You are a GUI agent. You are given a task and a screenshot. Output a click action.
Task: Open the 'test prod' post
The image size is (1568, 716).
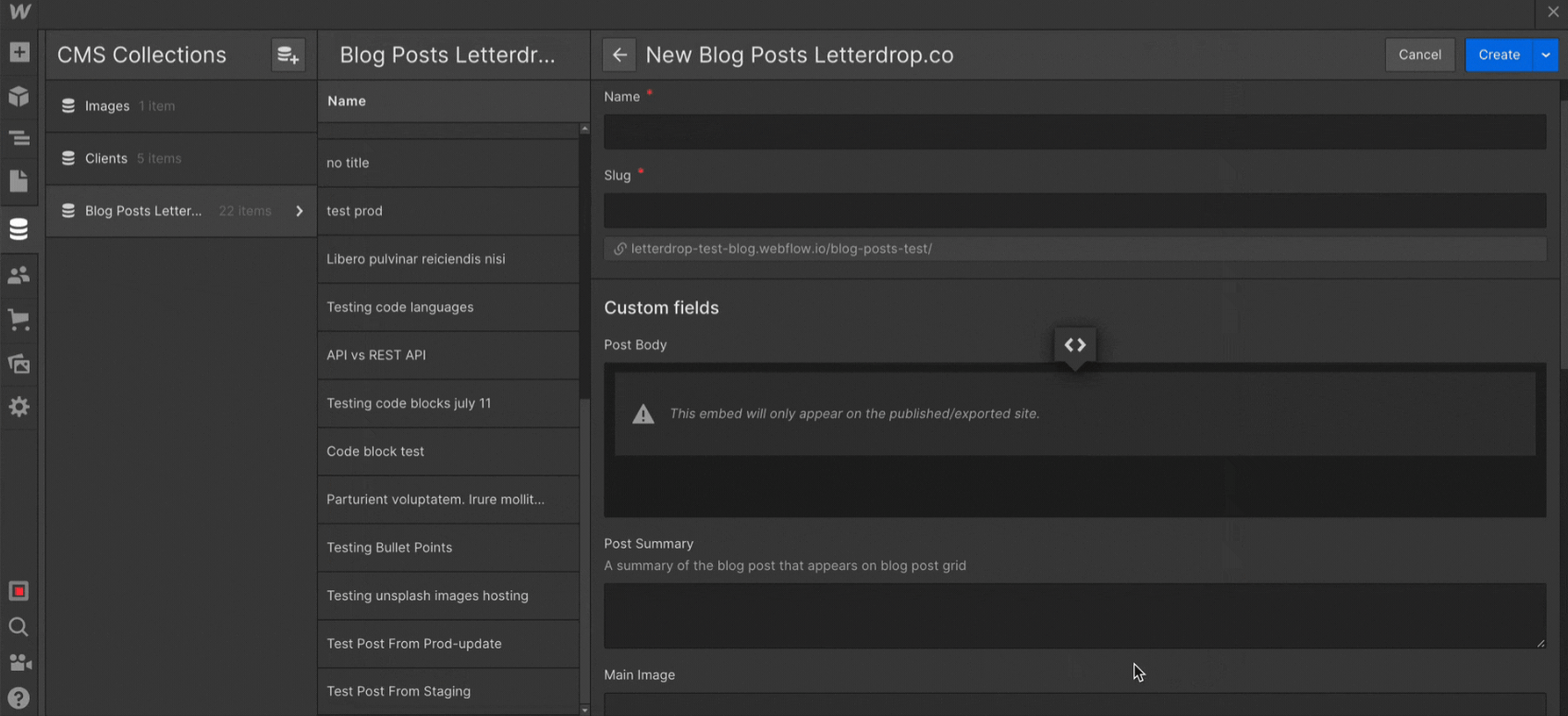pyautogui.click(x=448, y=211)
